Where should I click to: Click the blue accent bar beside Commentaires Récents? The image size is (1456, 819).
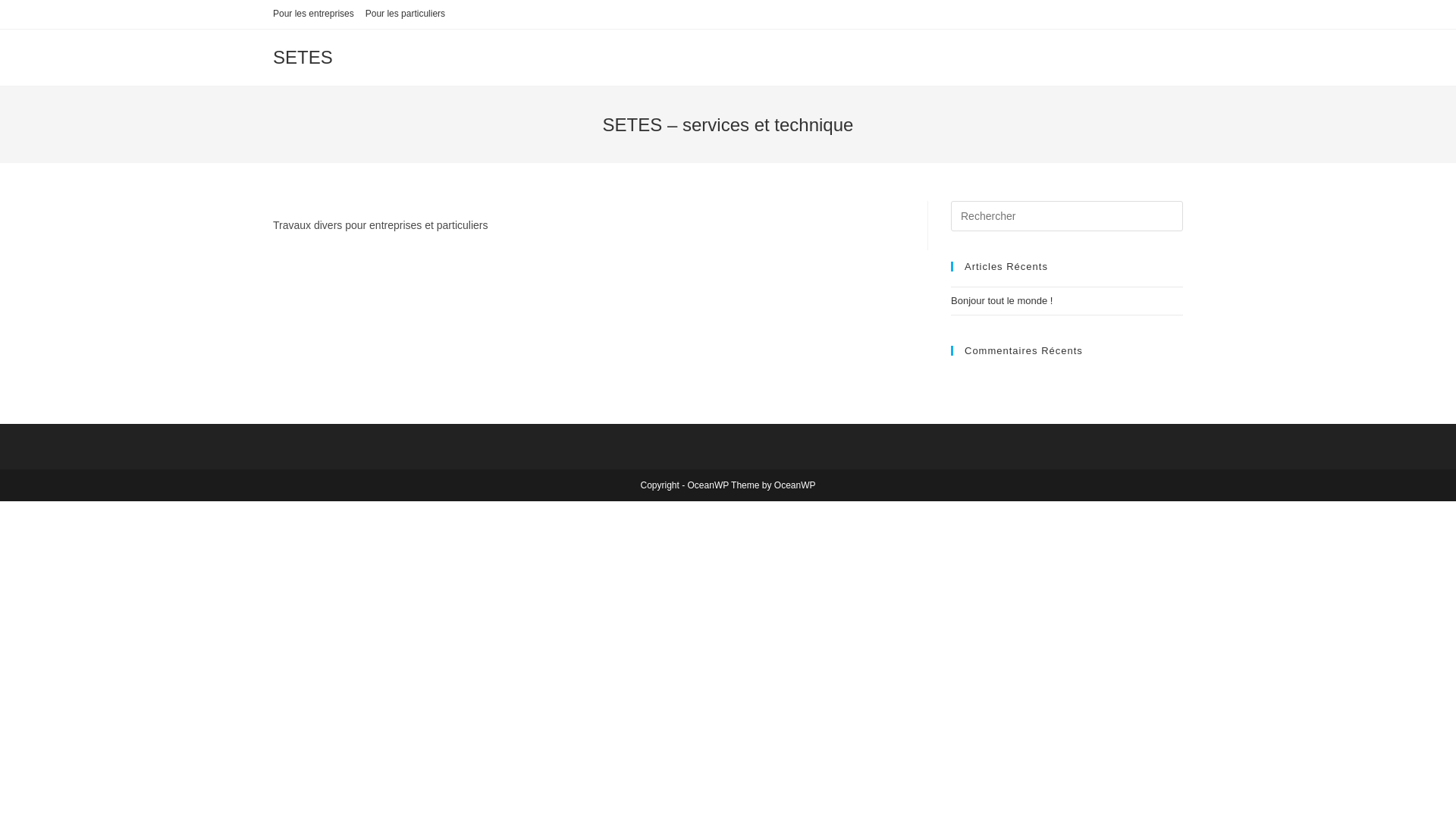(x=952, y=350)
